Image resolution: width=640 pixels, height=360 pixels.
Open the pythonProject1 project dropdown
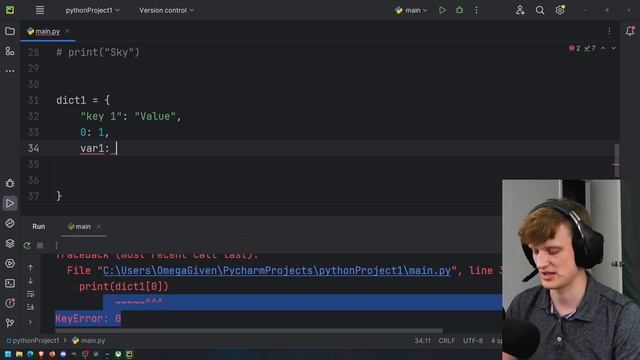[93, 10]
